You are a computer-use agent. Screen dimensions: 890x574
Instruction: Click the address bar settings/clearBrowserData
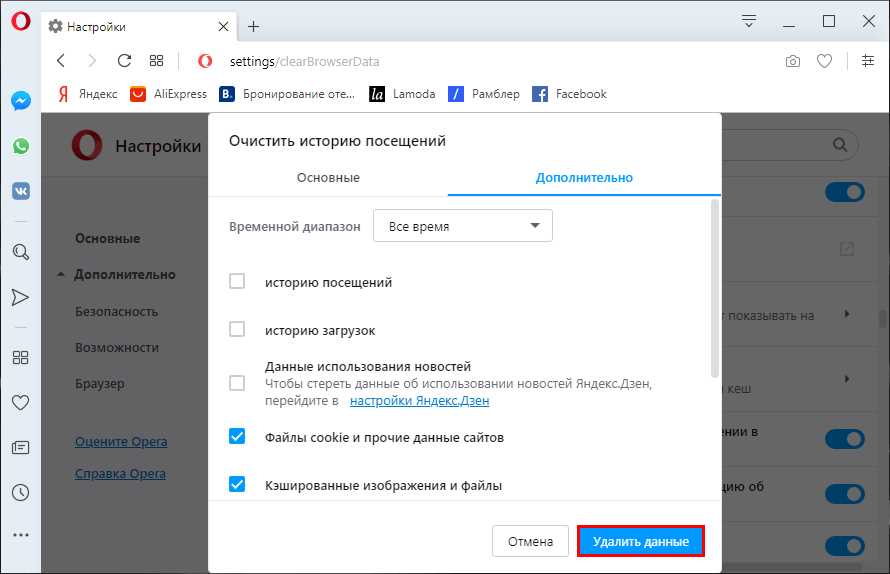coord(304,61)
